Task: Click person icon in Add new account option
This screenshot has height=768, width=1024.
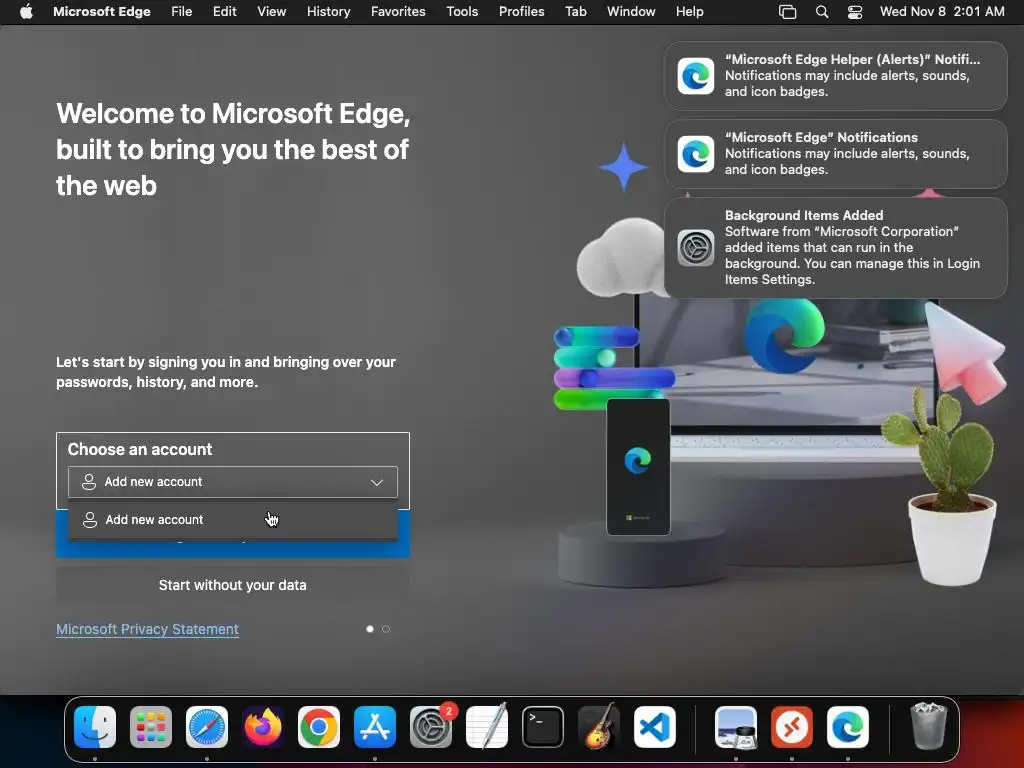Action: pos(89,520)
